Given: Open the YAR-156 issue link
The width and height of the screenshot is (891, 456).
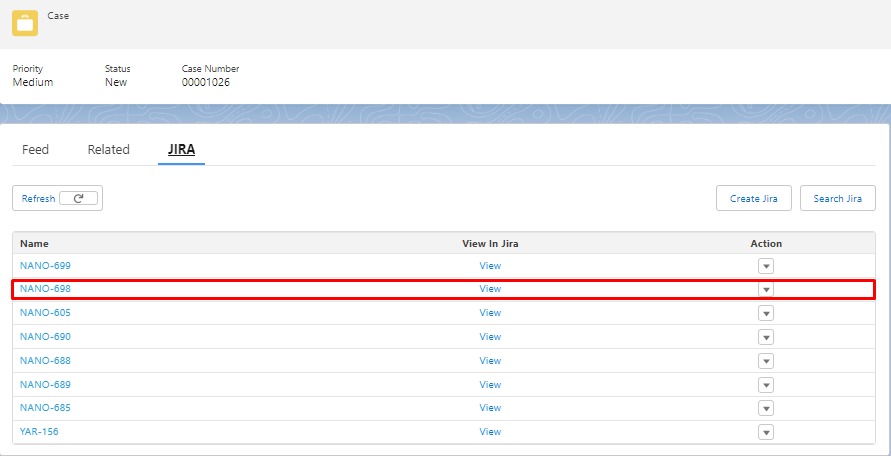Looking at the screenshot, I should [39, 432].
